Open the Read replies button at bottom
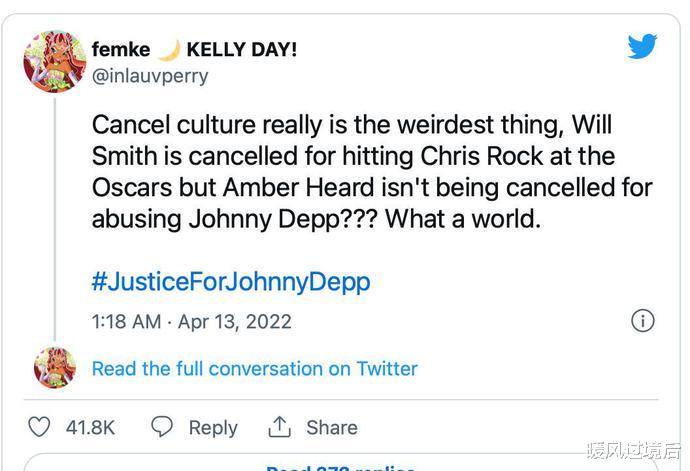 (340, 465)
